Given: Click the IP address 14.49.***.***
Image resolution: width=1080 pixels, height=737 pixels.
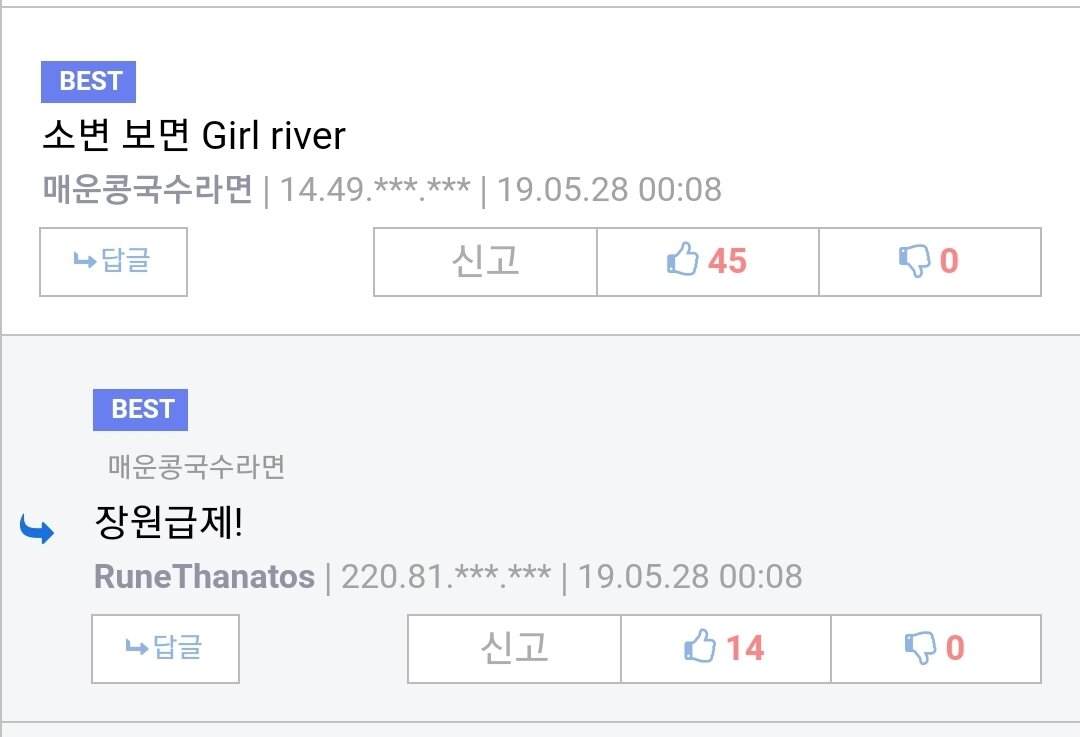Looking at the screenshot, I should click(x=374, y=189).
